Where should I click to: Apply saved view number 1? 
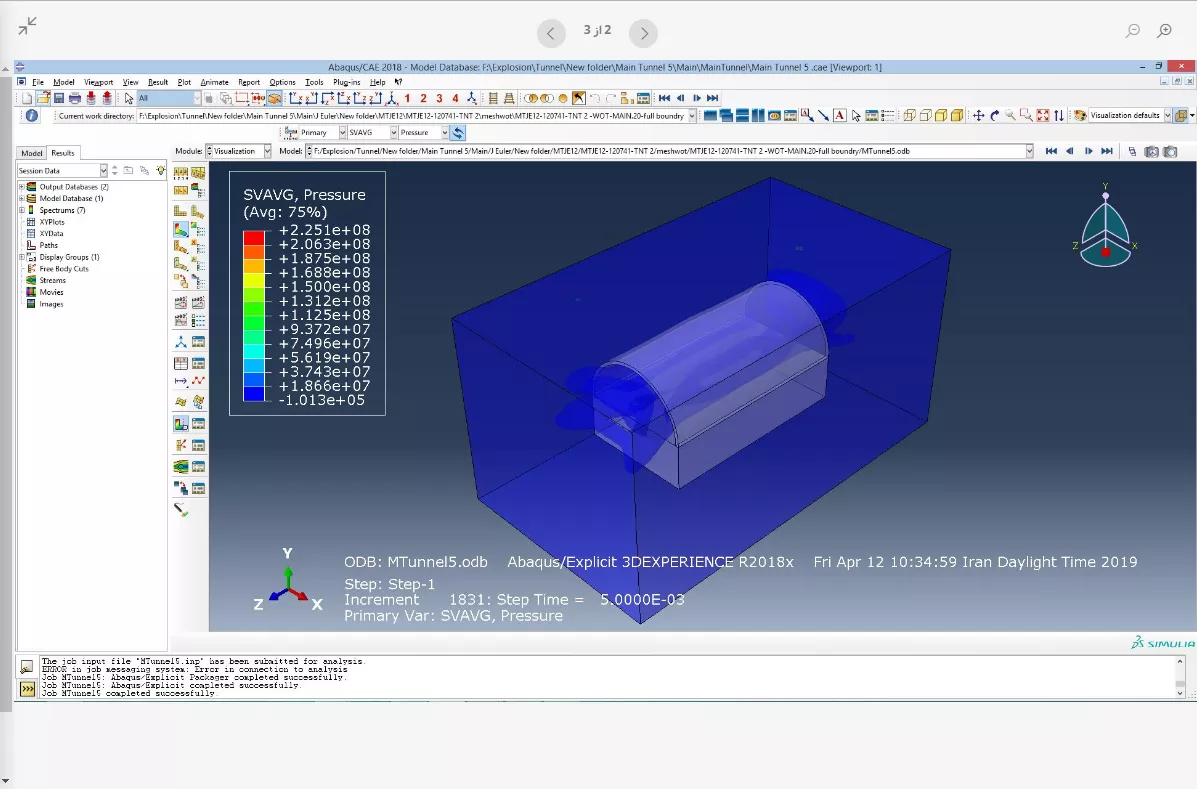tap(408, 98)
